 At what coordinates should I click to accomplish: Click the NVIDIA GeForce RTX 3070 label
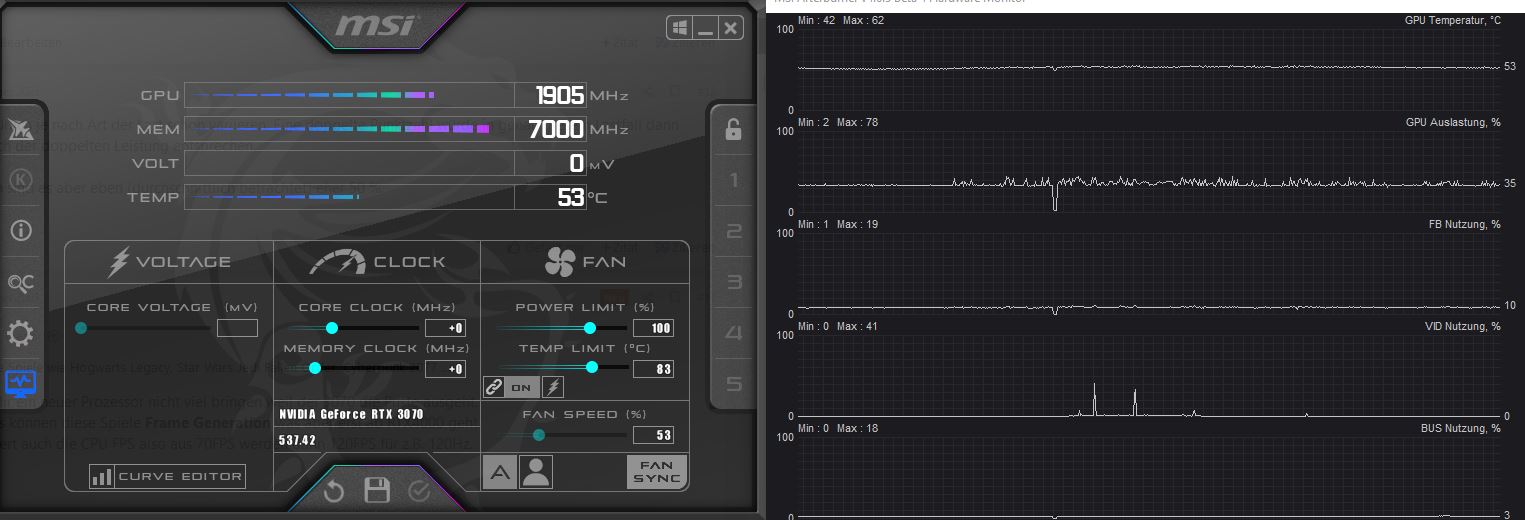coord(351,414)
